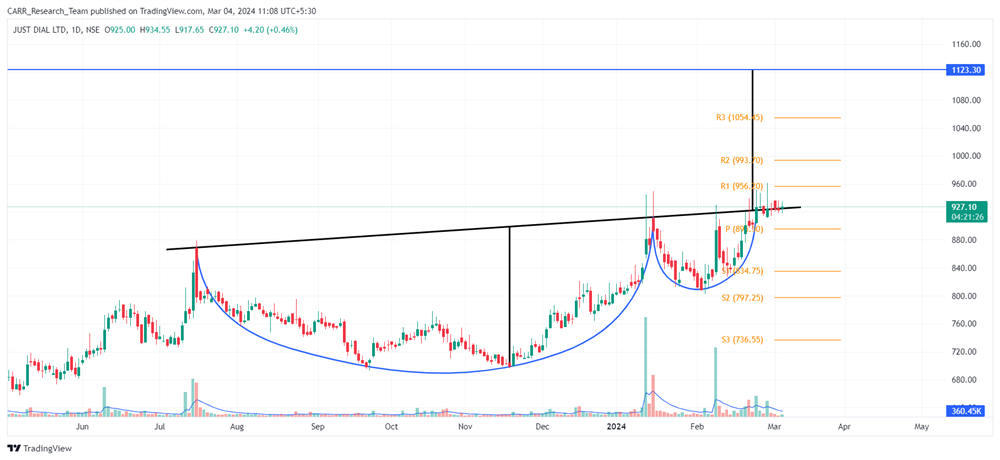1000x460 pixels.
Task: Click the P pivot point label
Action: coord(742,228)
